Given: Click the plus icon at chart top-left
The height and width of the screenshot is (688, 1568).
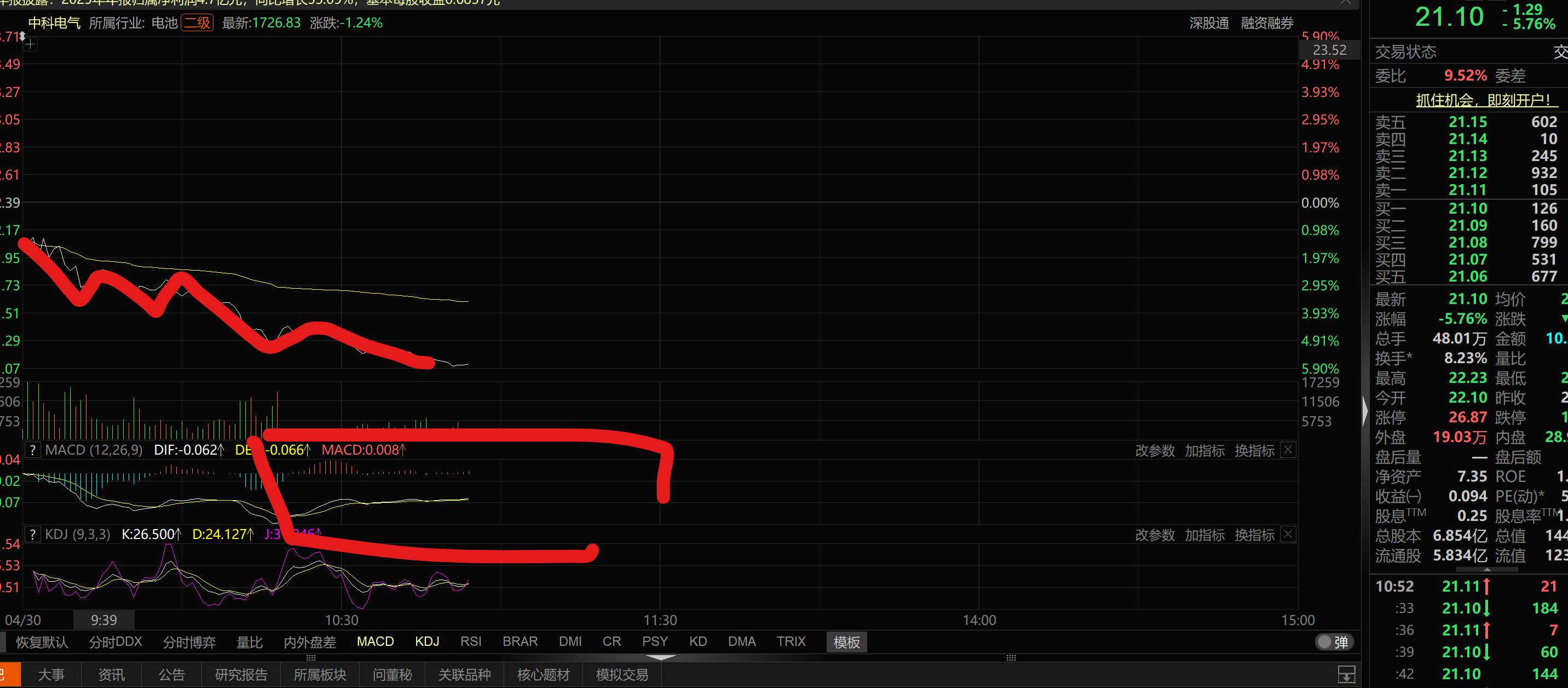Looking at the screenshot, I should tap(31, 44).
